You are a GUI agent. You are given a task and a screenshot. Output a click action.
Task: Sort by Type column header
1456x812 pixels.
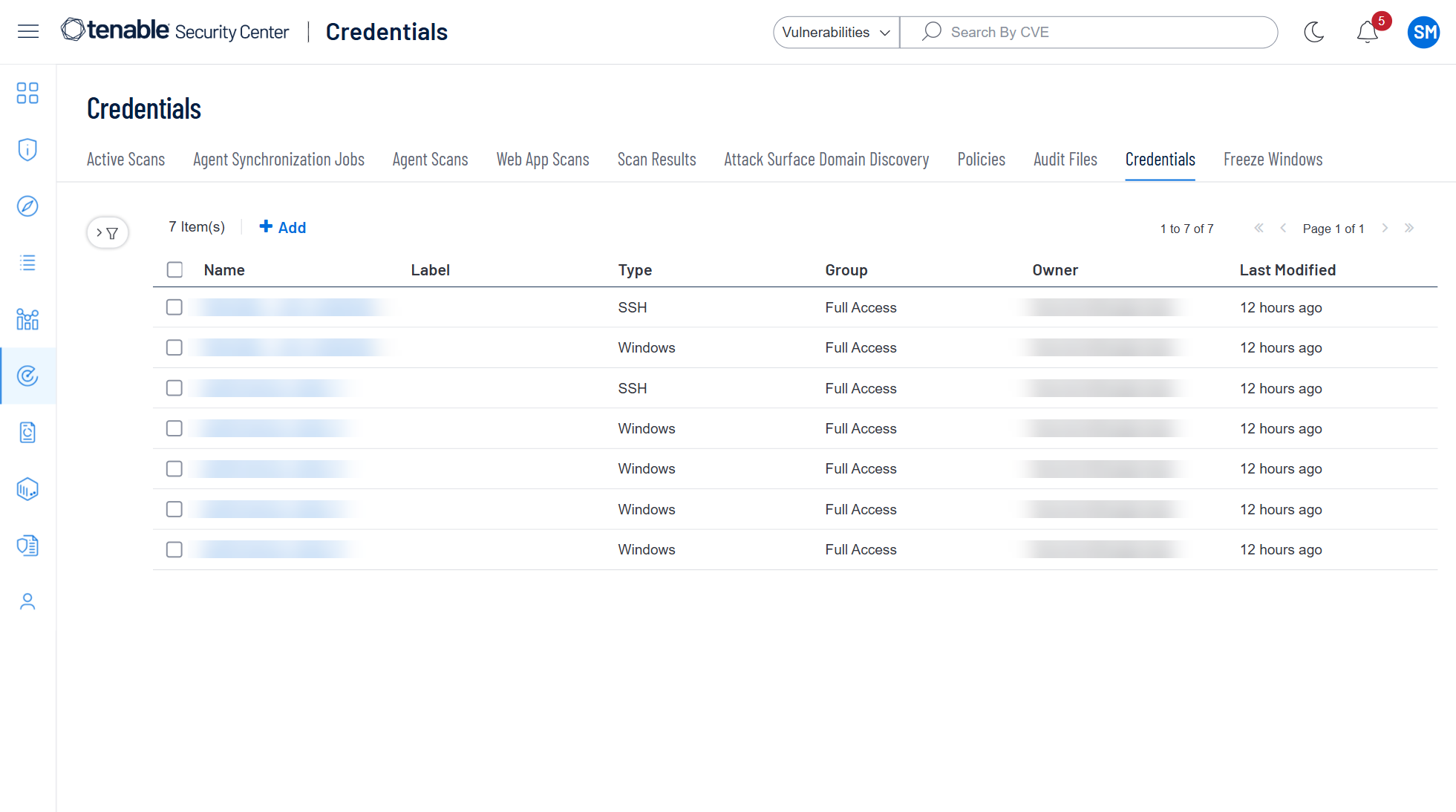point(635,270)
